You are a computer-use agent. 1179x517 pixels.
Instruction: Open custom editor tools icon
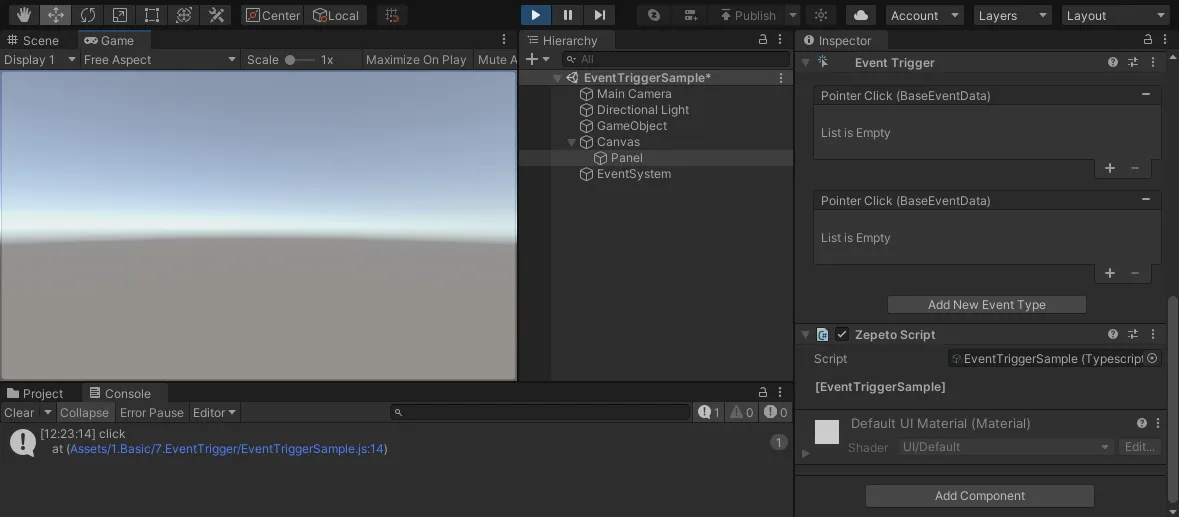(x=217, y=15)
